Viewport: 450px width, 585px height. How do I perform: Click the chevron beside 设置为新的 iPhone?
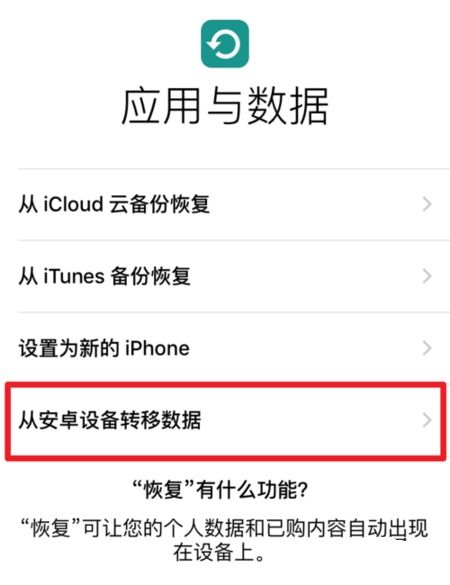point(427,348)
